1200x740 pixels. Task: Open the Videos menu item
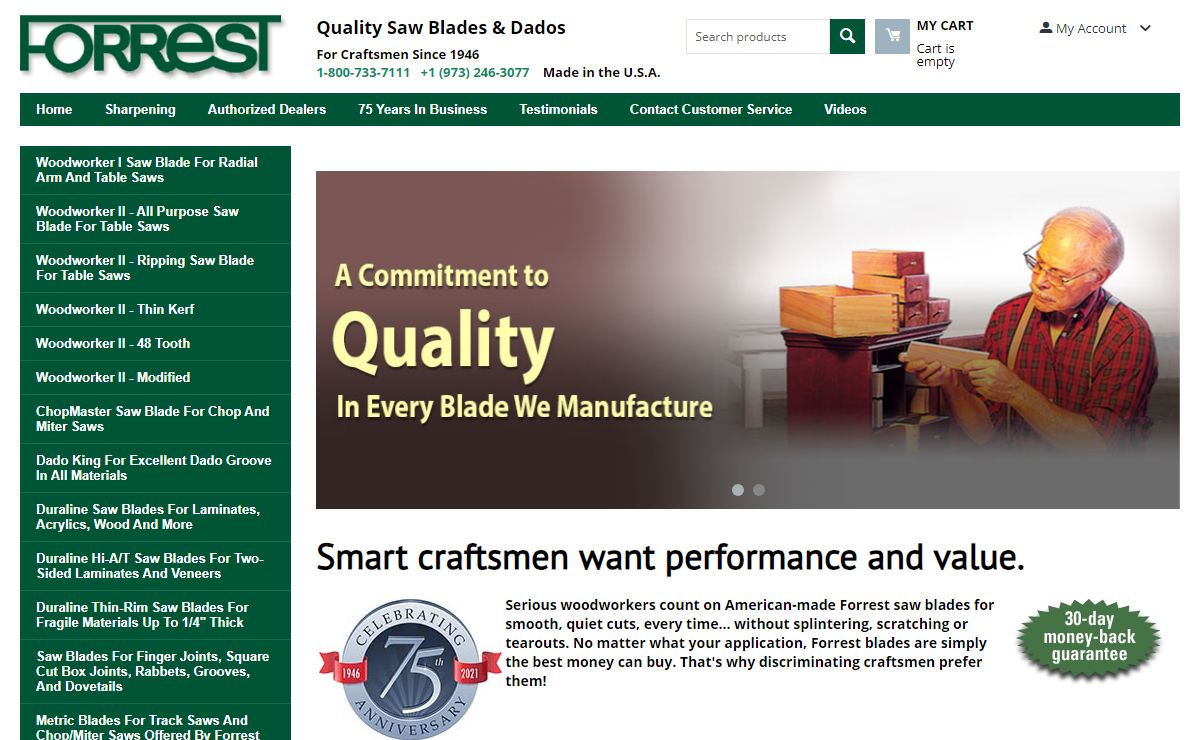(845, 109)
